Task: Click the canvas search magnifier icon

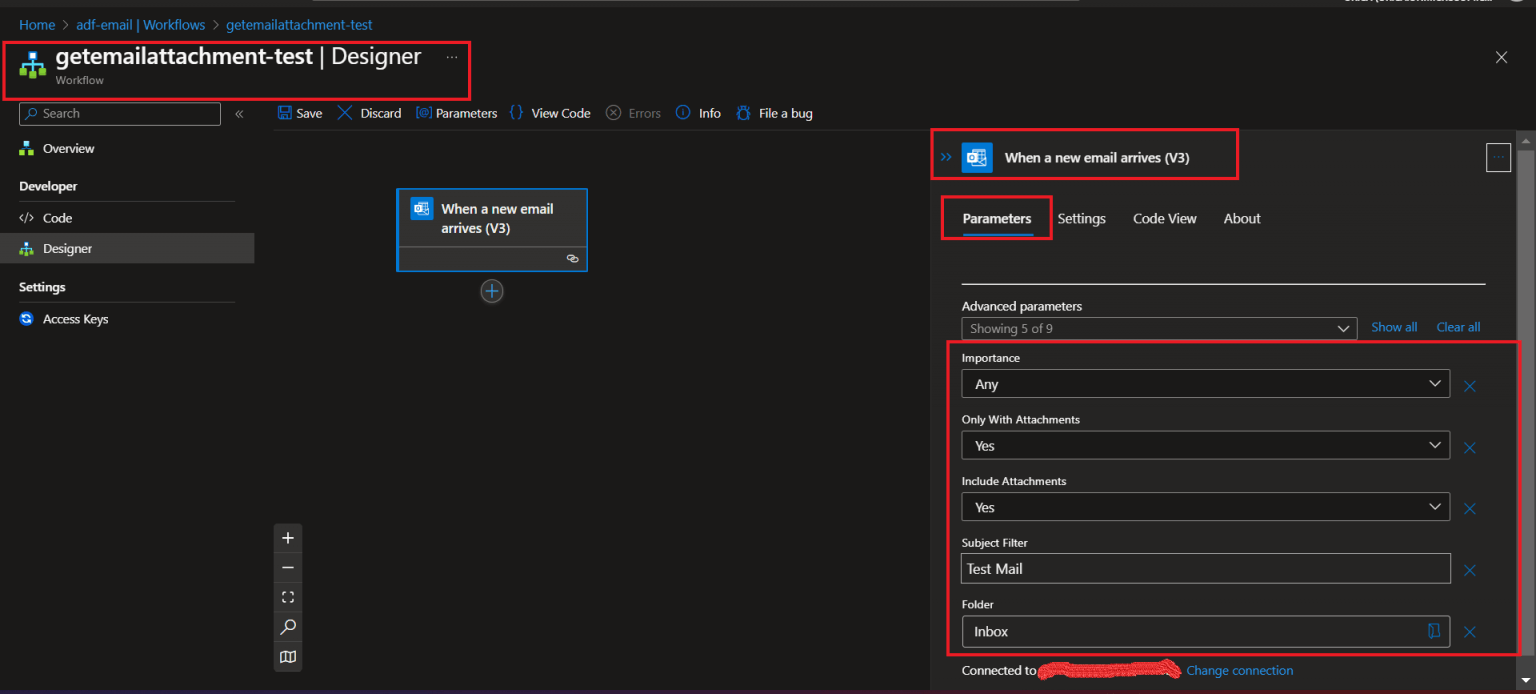Action: pyautogui.click(x=288, y=627)
